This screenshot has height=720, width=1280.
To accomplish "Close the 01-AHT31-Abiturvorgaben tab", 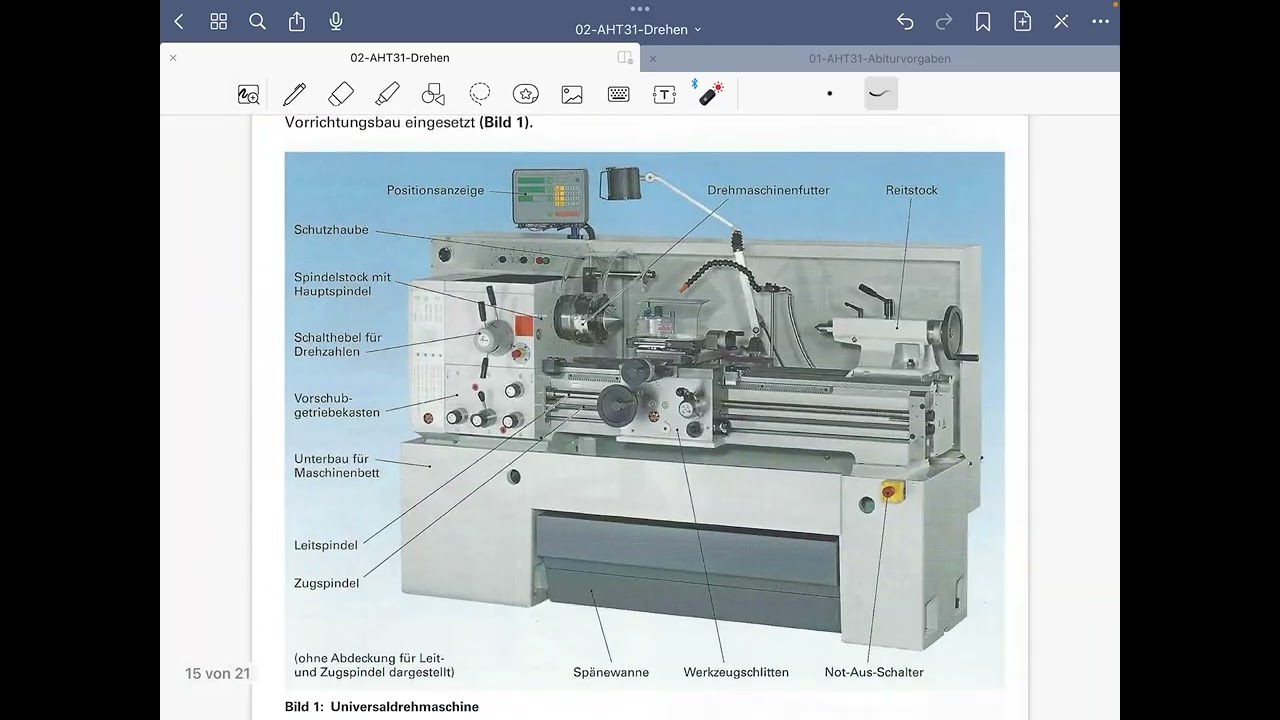I will pos(653,58).
